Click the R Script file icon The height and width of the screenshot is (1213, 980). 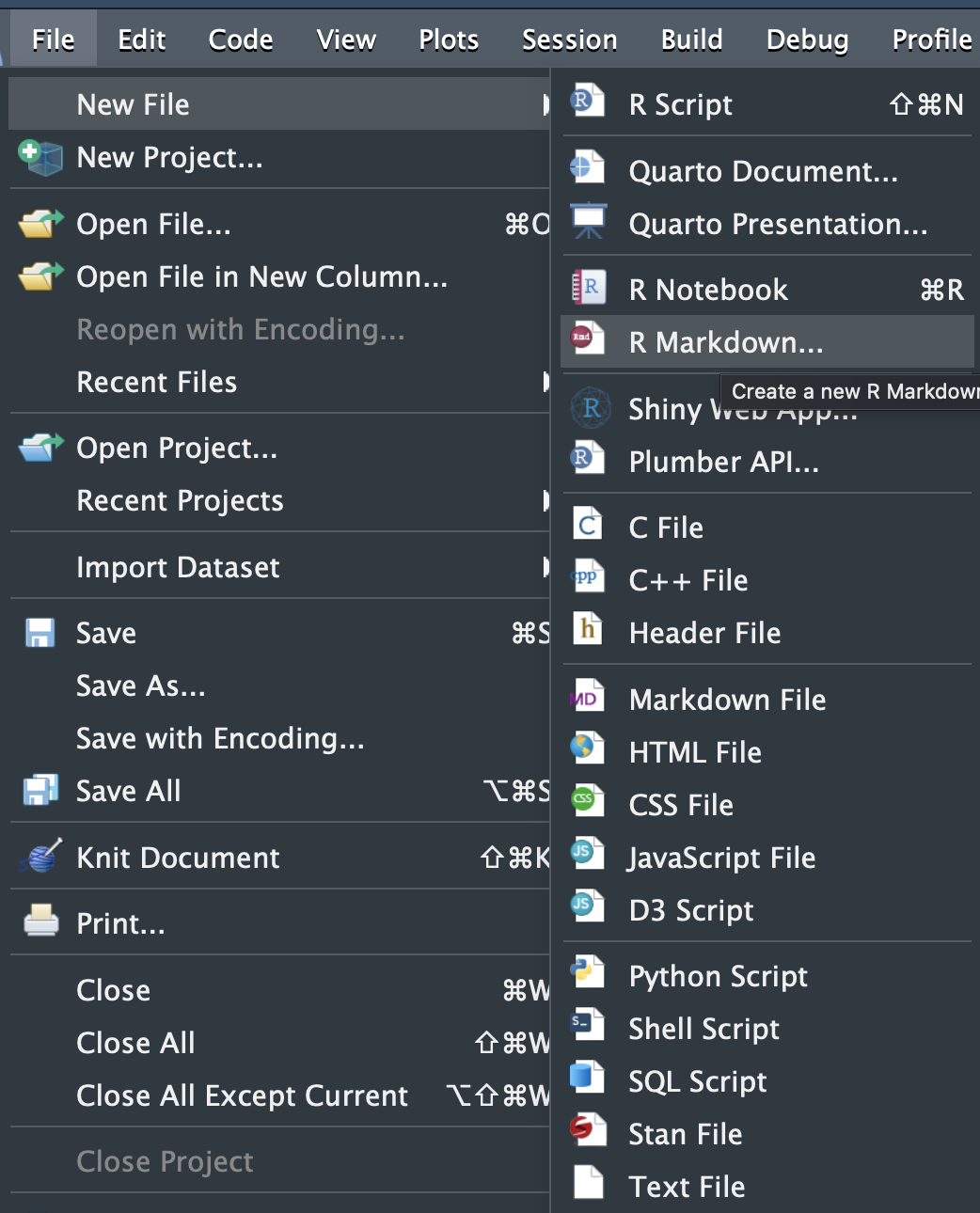pyautogui.click(x=588, y=100)
